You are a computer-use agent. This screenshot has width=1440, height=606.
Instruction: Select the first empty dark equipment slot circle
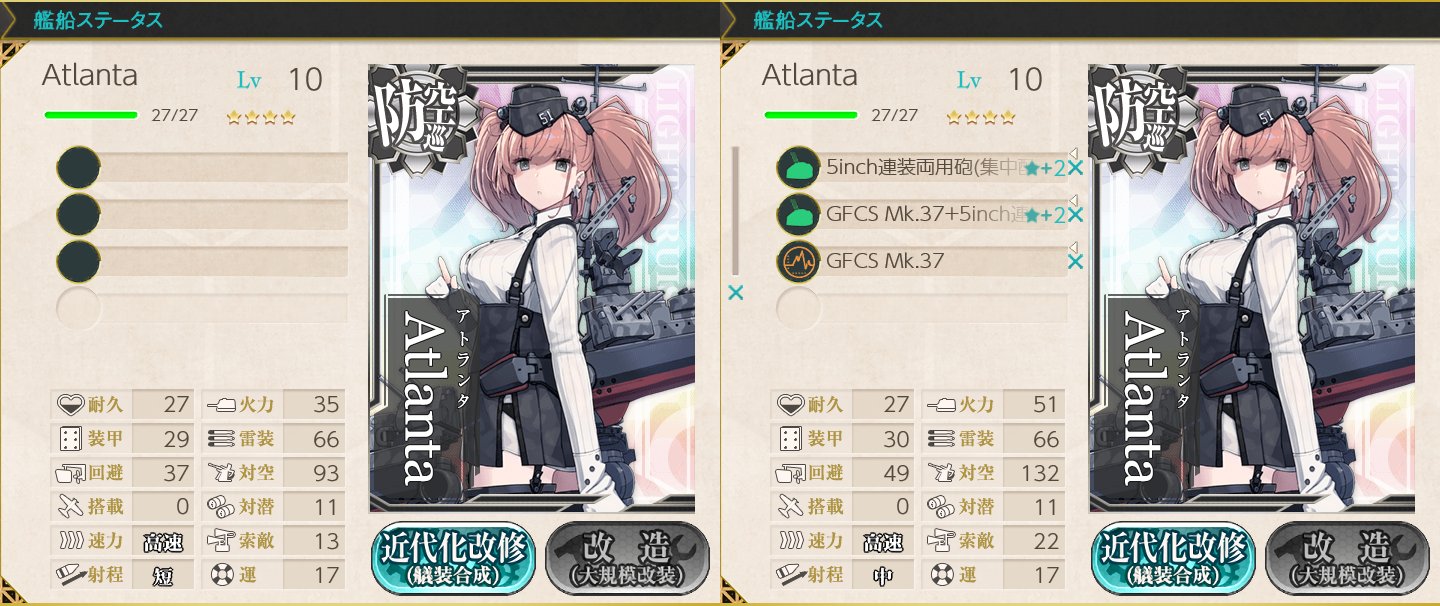coord(79,167)
